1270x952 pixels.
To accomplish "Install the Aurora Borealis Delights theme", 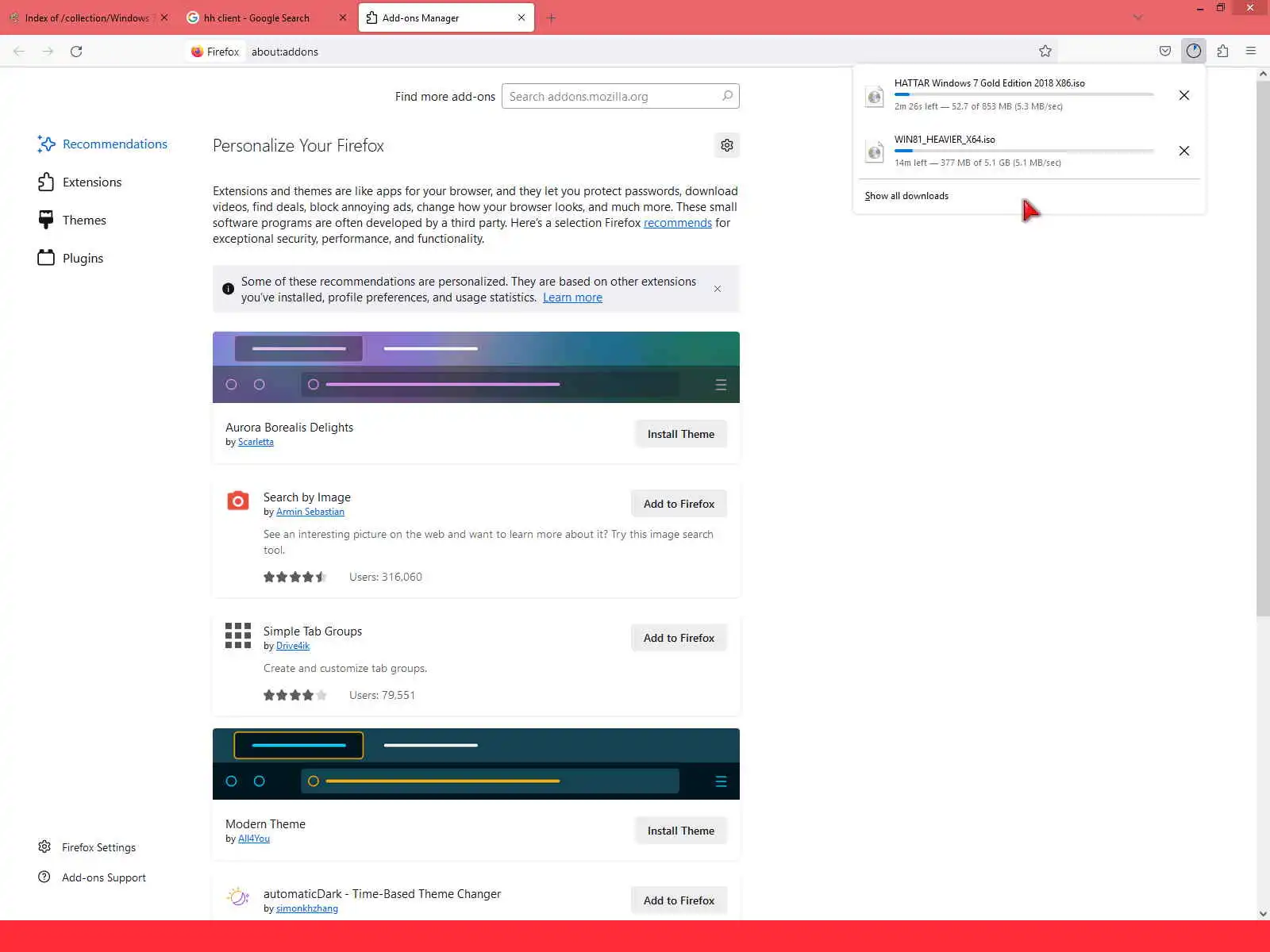I will point(681,434).
